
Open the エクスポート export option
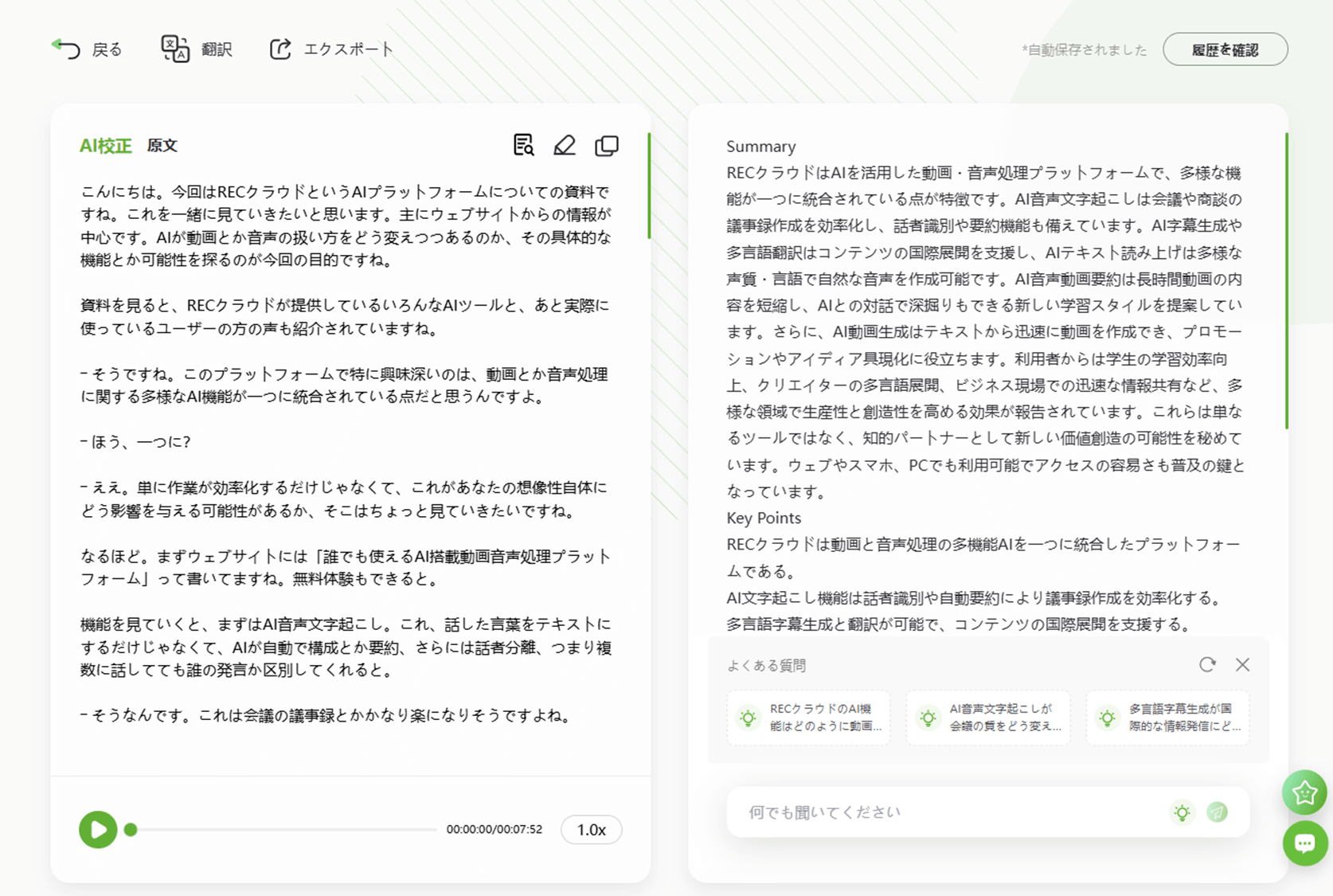tap(349, 49)
